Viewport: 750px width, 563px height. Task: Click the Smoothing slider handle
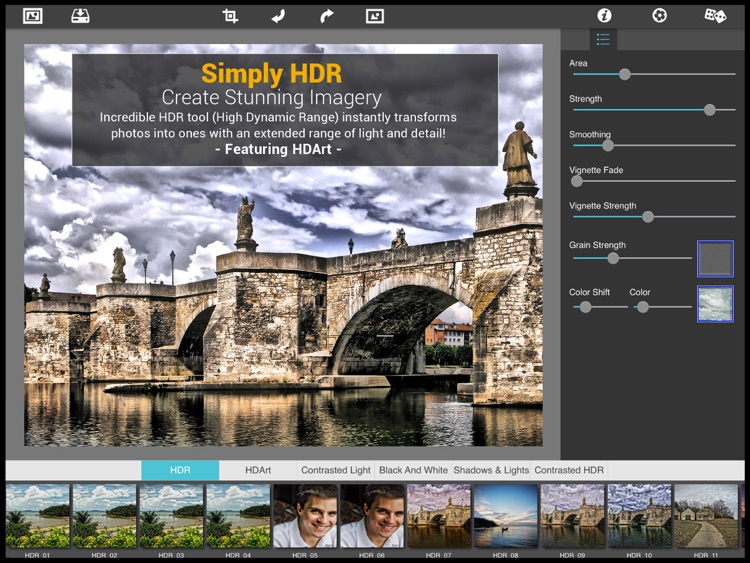[608, 145]
